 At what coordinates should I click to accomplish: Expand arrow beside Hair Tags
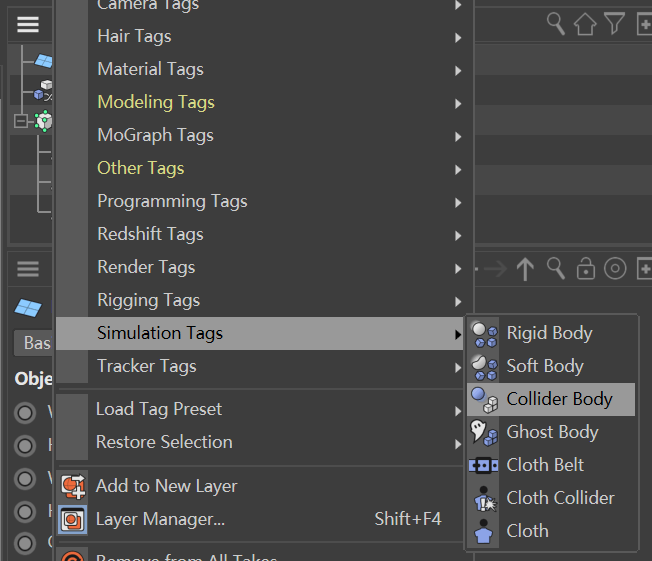[458, 37]
